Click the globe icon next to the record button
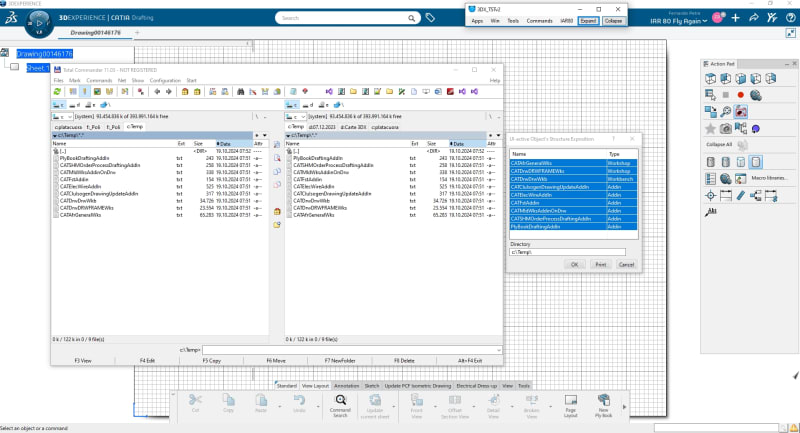This screenshot has height=433, width=800. point(756,95)
